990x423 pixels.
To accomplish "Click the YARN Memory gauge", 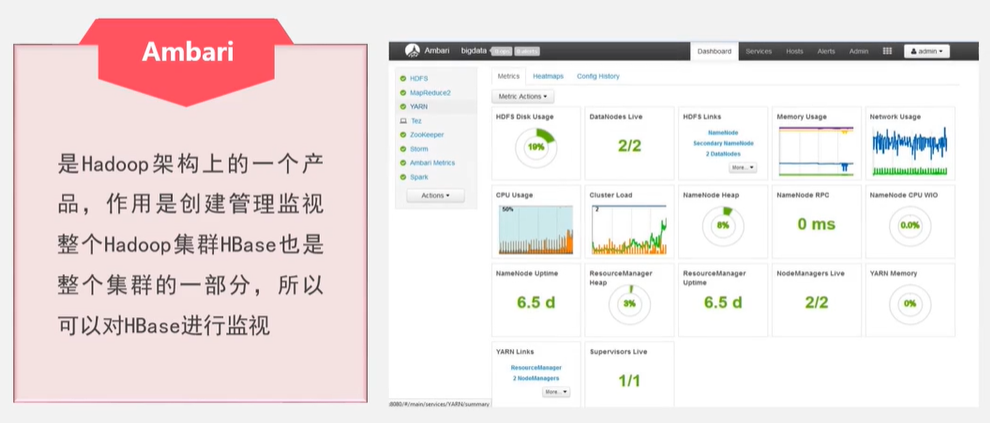I will pos(910,304).
